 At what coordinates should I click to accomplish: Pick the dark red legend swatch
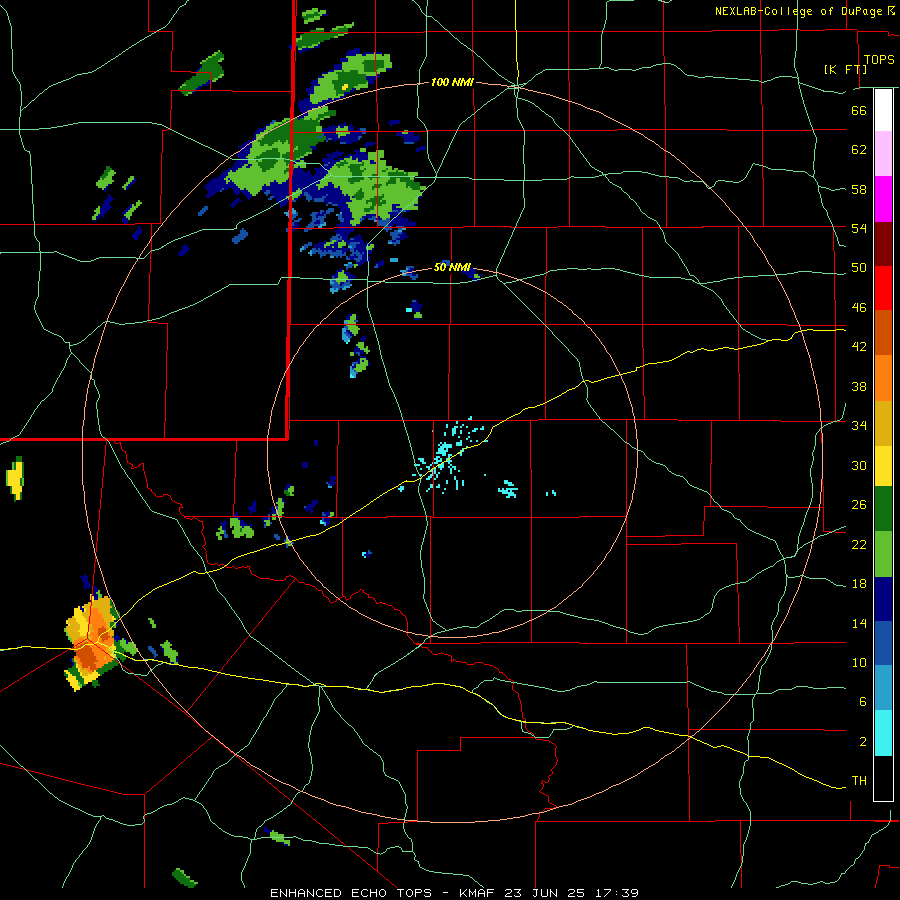coord(883,244)
